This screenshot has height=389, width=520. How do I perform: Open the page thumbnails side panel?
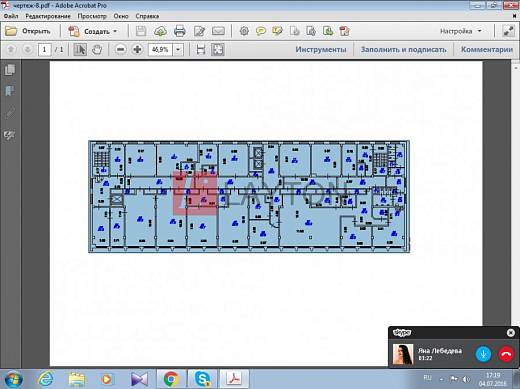10,70
